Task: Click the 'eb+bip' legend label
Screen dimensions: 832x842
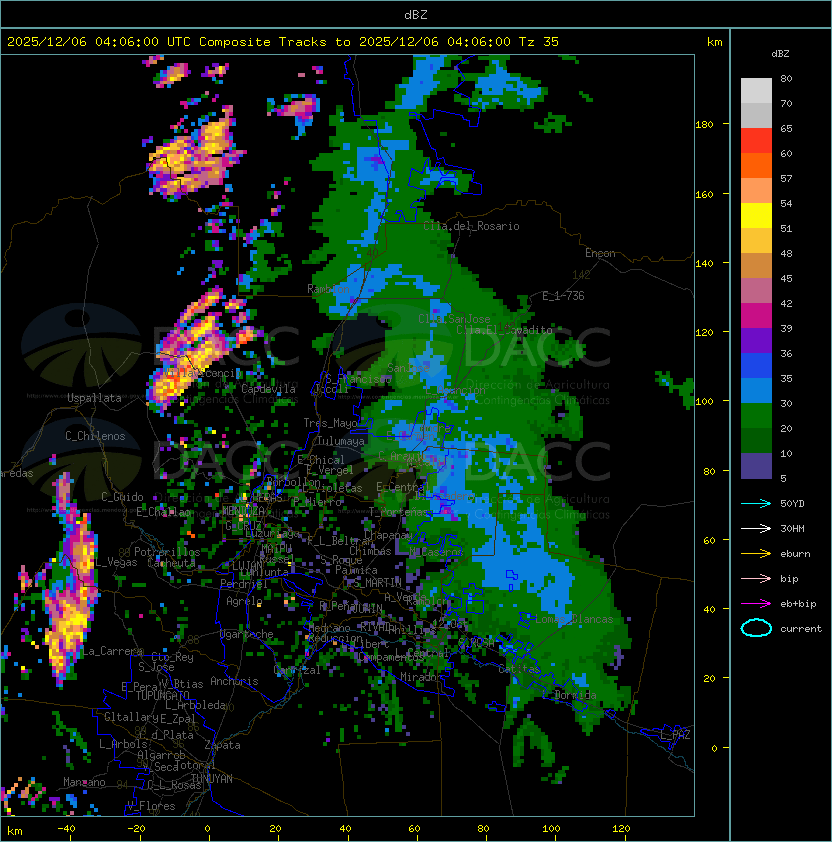Action: (798, 604)
